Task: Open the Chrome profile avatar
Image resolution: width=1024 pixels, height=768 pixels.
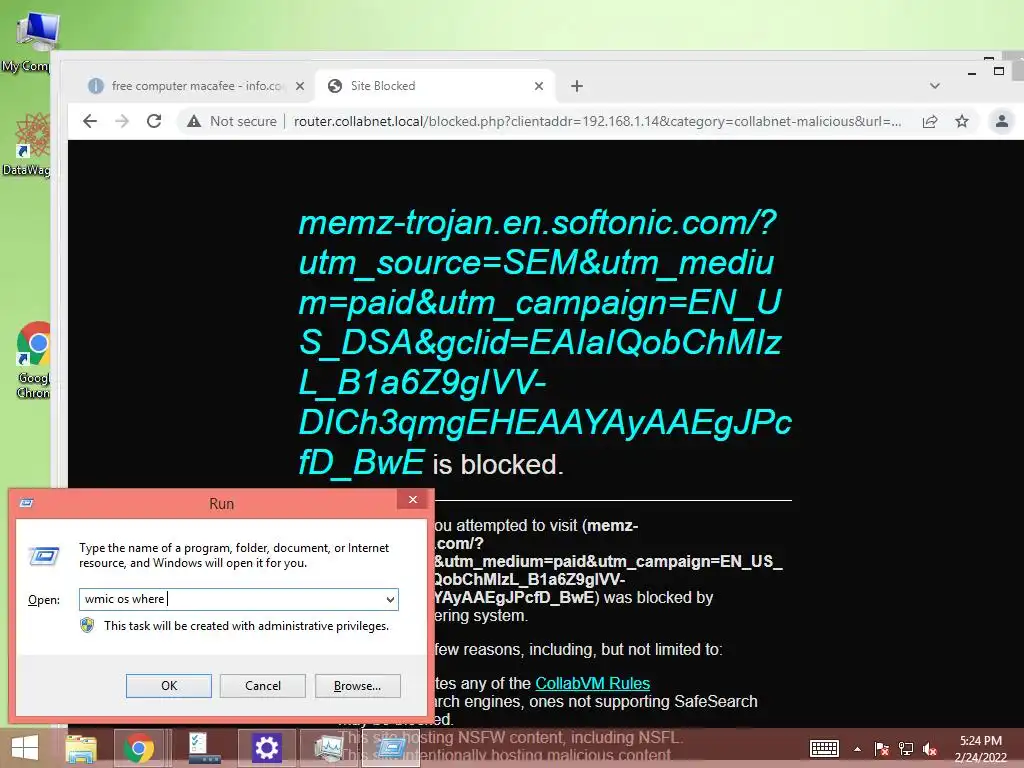Action: (1002, 121)
